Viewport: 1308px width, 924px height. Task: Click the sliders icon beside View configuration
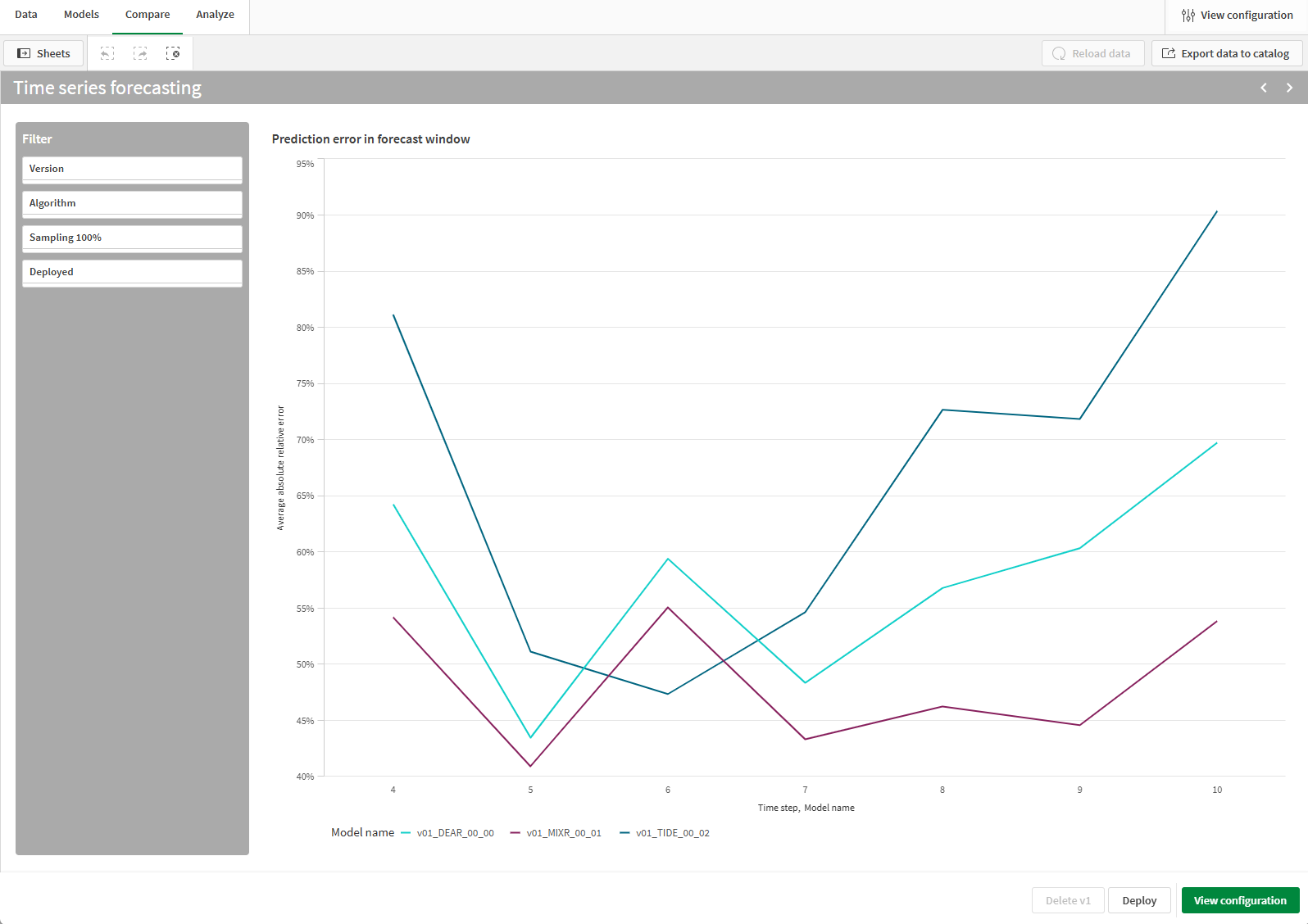coord(1188,15)
